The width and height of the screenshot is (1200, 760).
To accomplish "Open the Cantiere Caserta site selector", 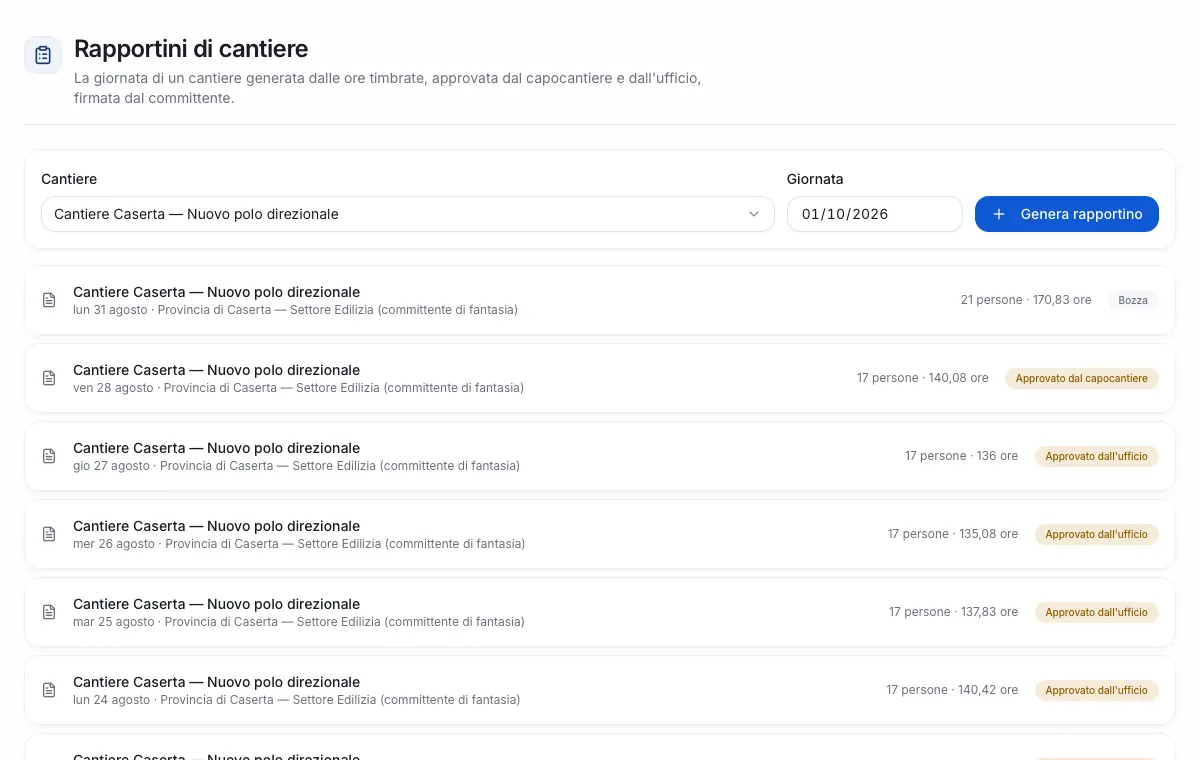I will tap(408, 214).
